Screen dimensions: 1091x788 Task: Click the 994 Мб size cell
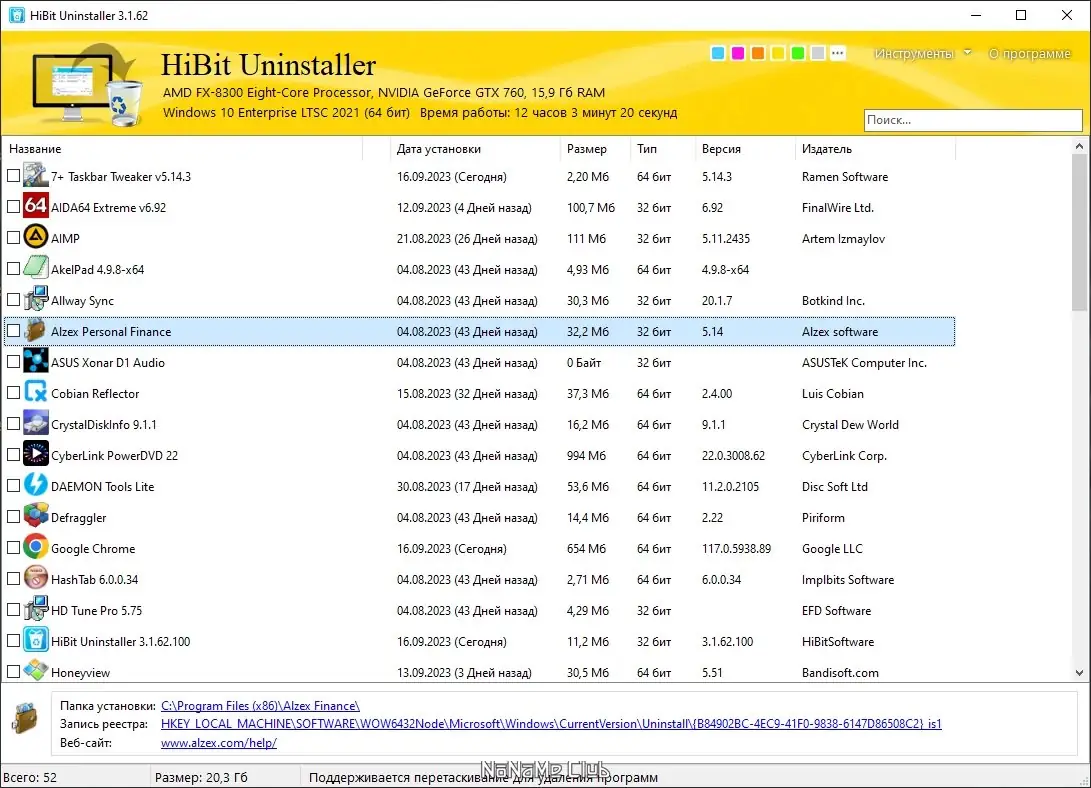(586, 456)
